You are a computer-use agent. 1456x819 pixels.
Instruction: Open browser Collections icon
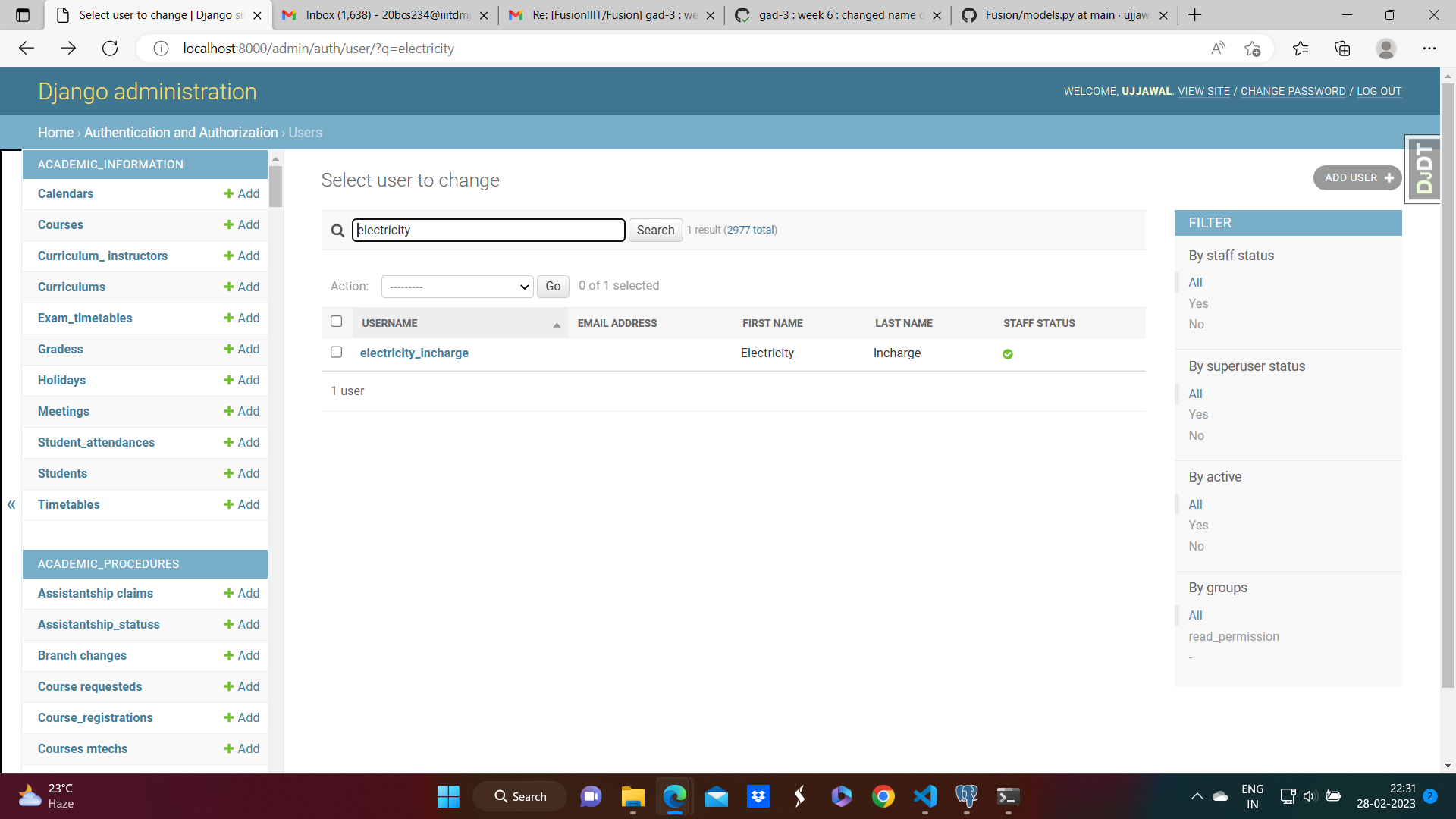tap(1342, 49)
